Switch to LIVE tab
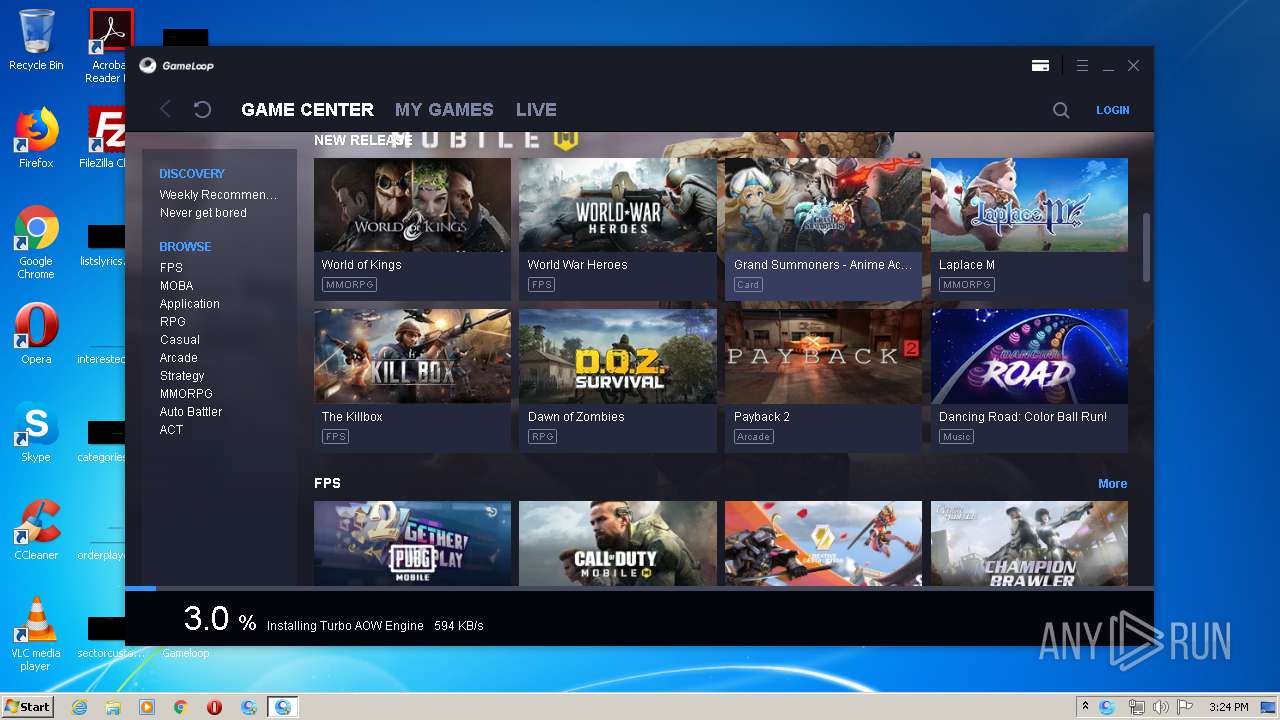This screenshot has height=720, width=1280. [536, 110]
